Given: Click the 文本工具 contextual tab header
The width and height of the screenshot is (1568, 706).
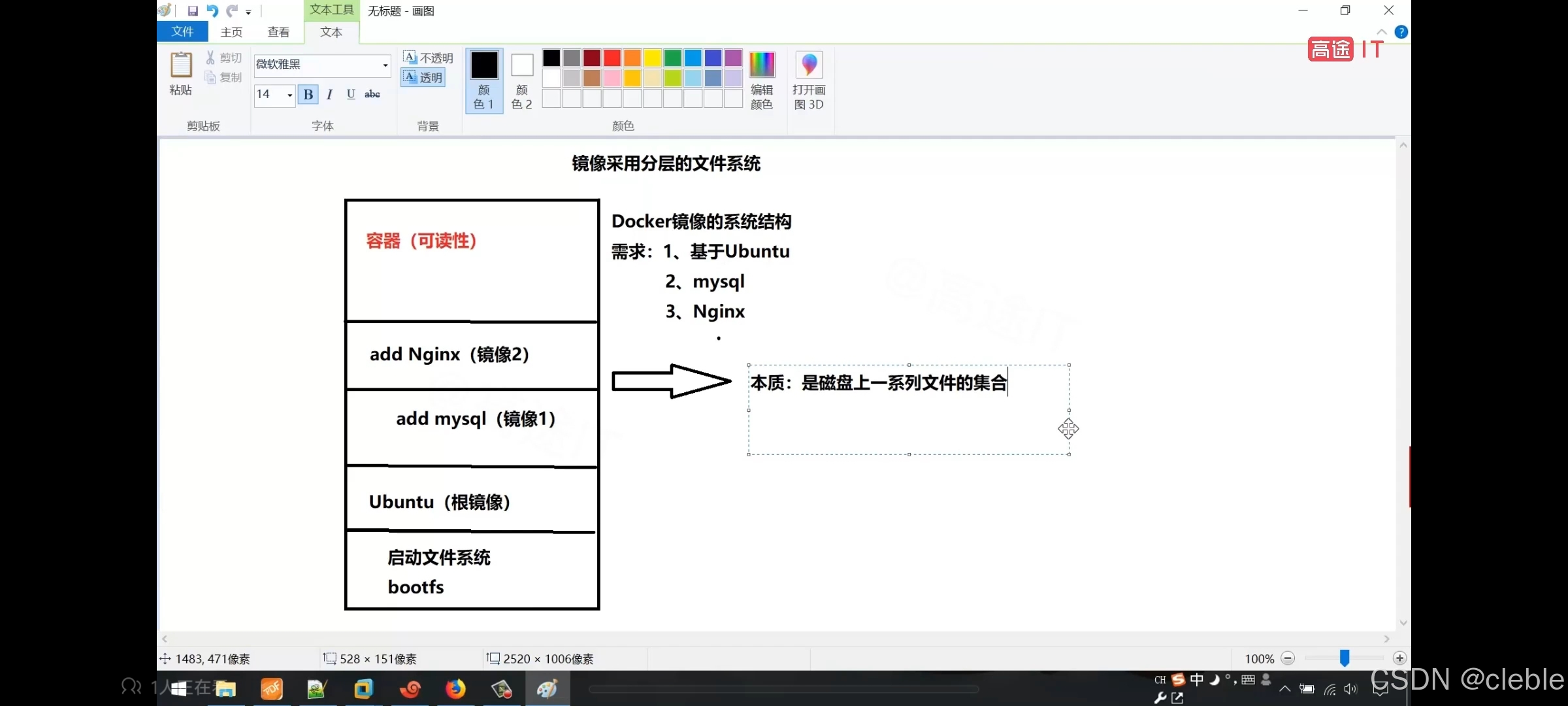Looking at the screenshot, I should coord(331,10).
